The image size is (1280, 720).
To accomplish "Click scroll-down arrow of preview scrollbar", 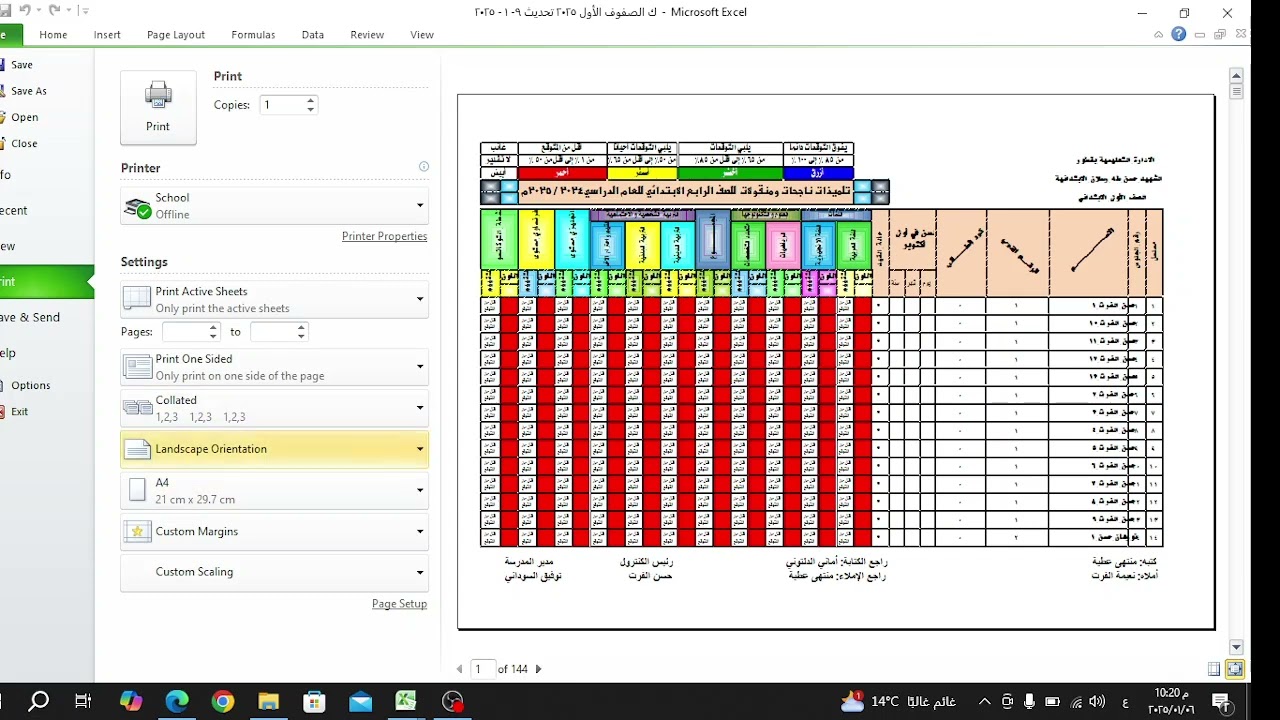I will tap(1237, 647).
